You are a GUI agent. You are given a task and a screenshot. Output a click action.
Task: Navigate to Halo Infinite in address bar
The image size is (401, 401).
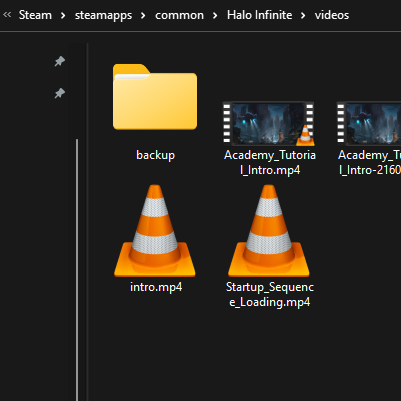click(x=259, y=15)
